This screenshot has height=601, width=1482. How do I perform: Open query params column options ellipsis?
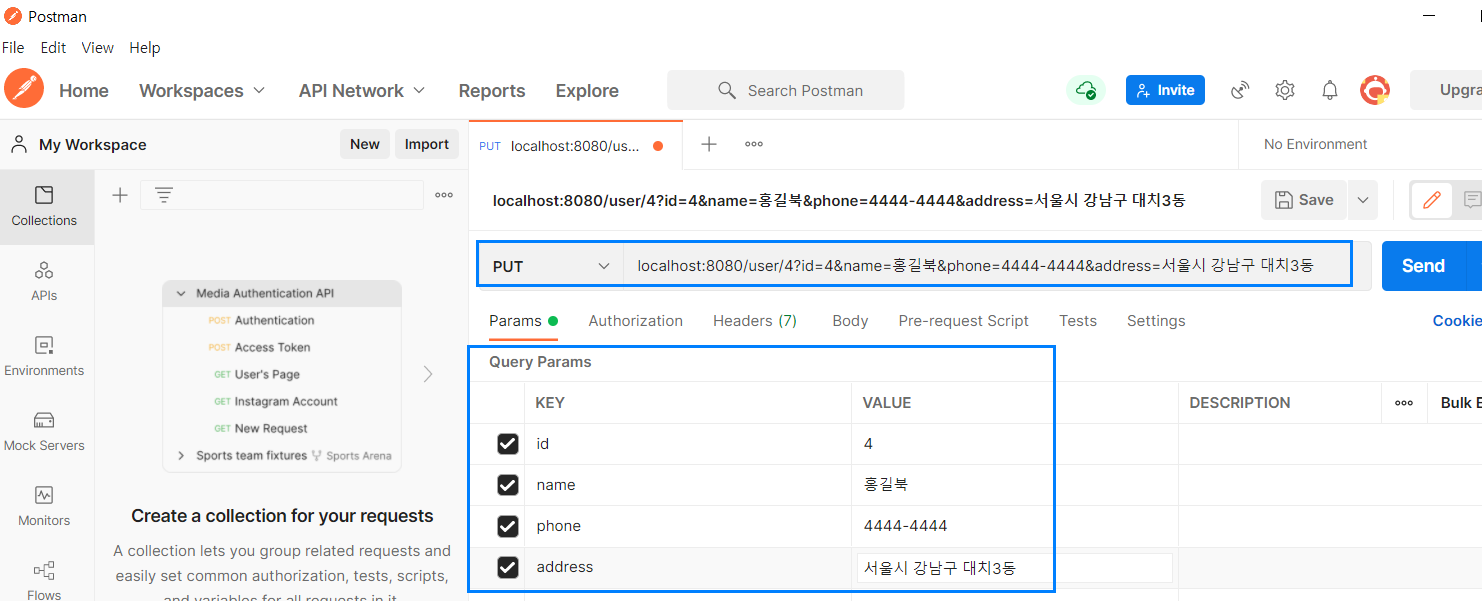(1404, 403)
